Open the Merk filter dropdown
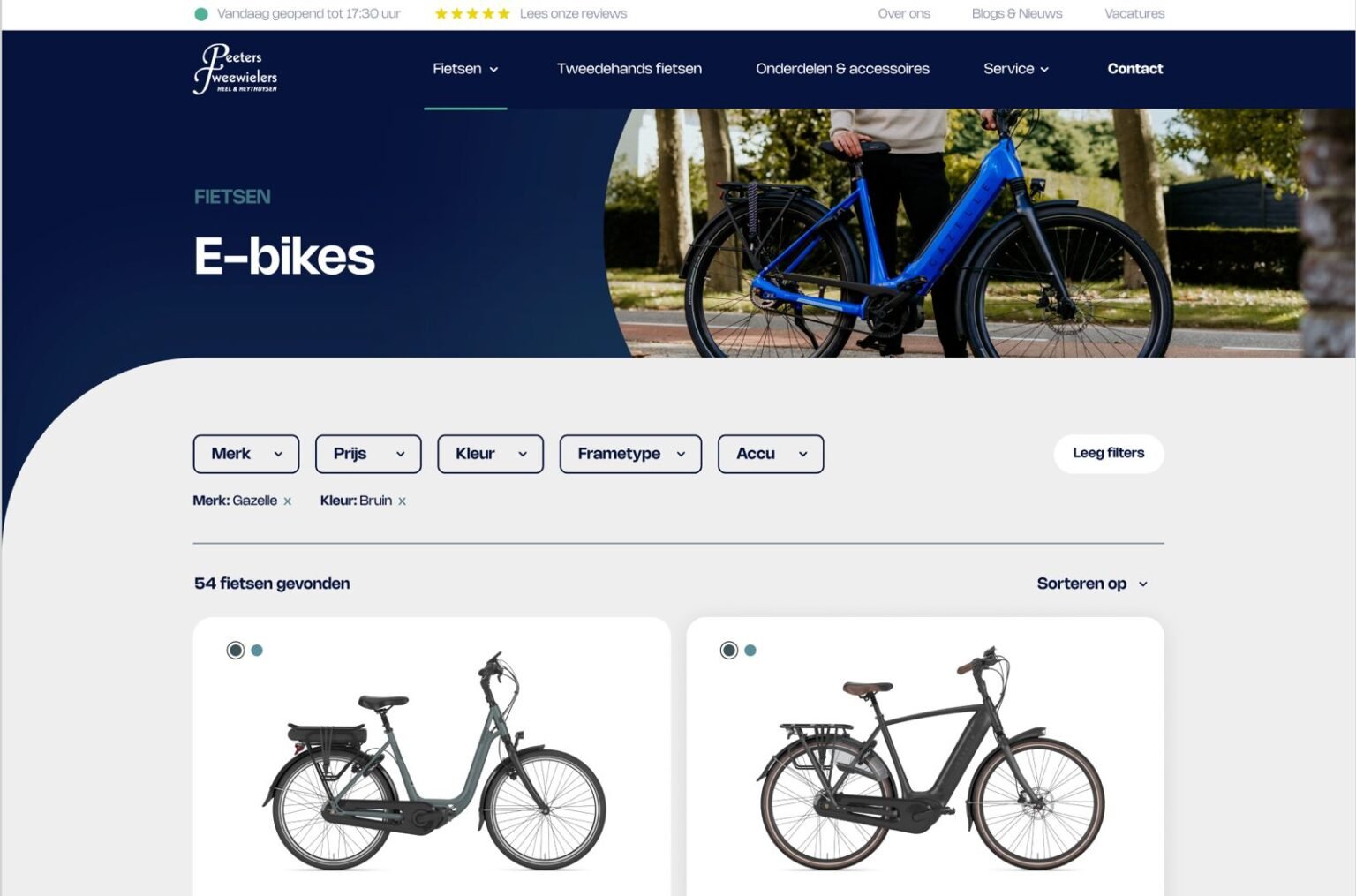This screenshot has width=1356, height=896. coord(246,454)
